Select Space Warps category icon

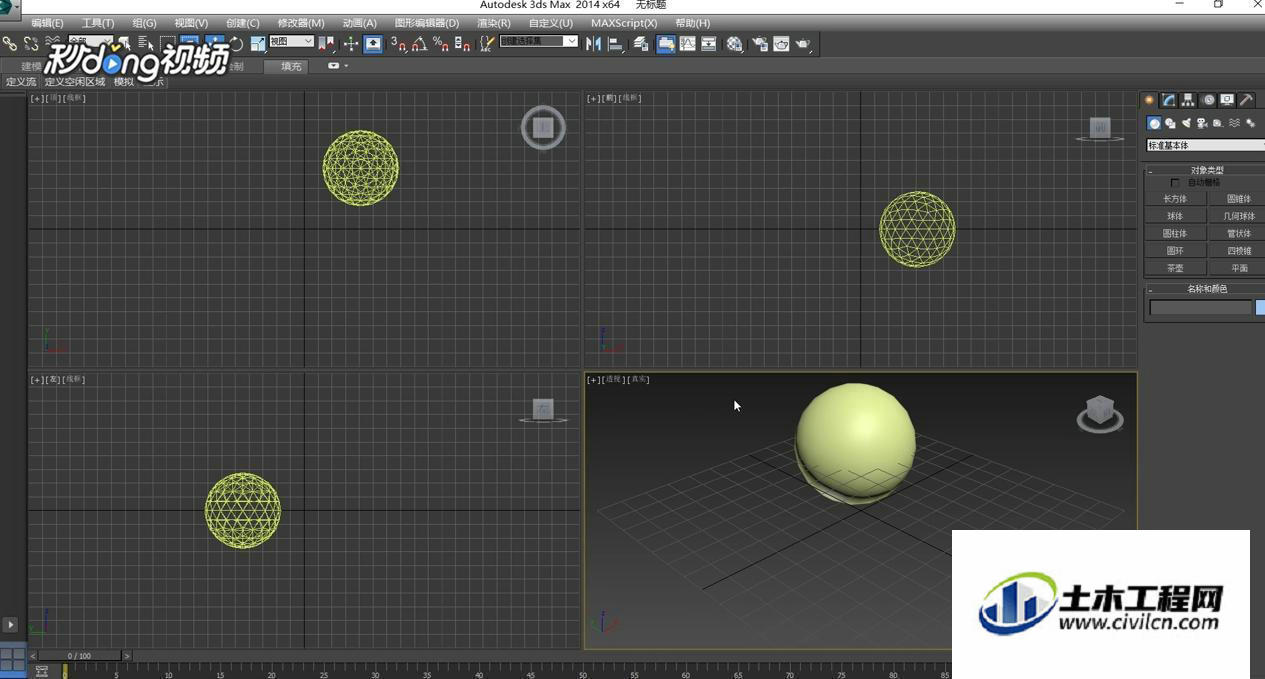click(1234, 123)
